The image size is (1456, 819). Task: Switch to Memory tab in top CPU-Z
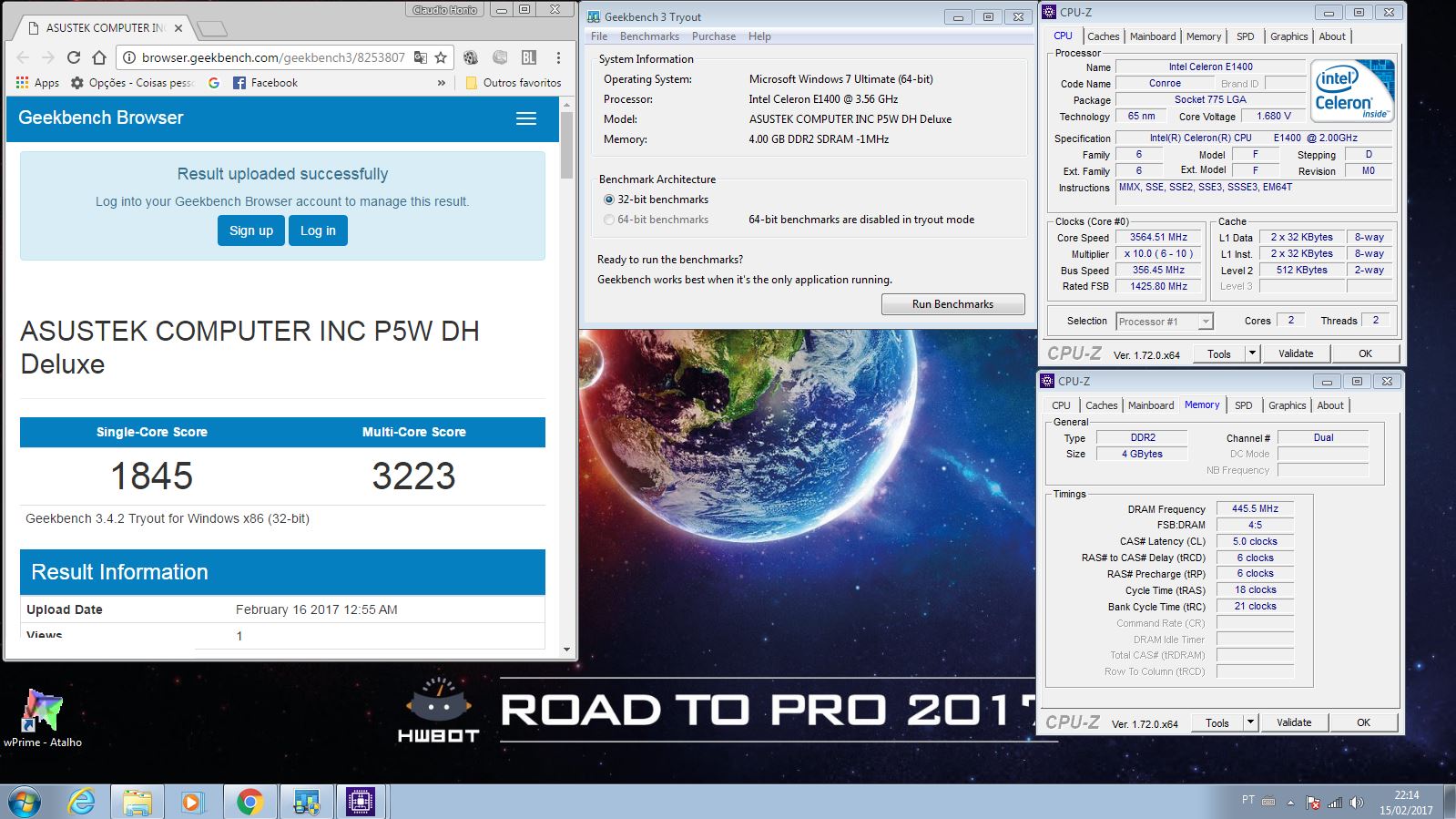click(x=1204, y=36)
